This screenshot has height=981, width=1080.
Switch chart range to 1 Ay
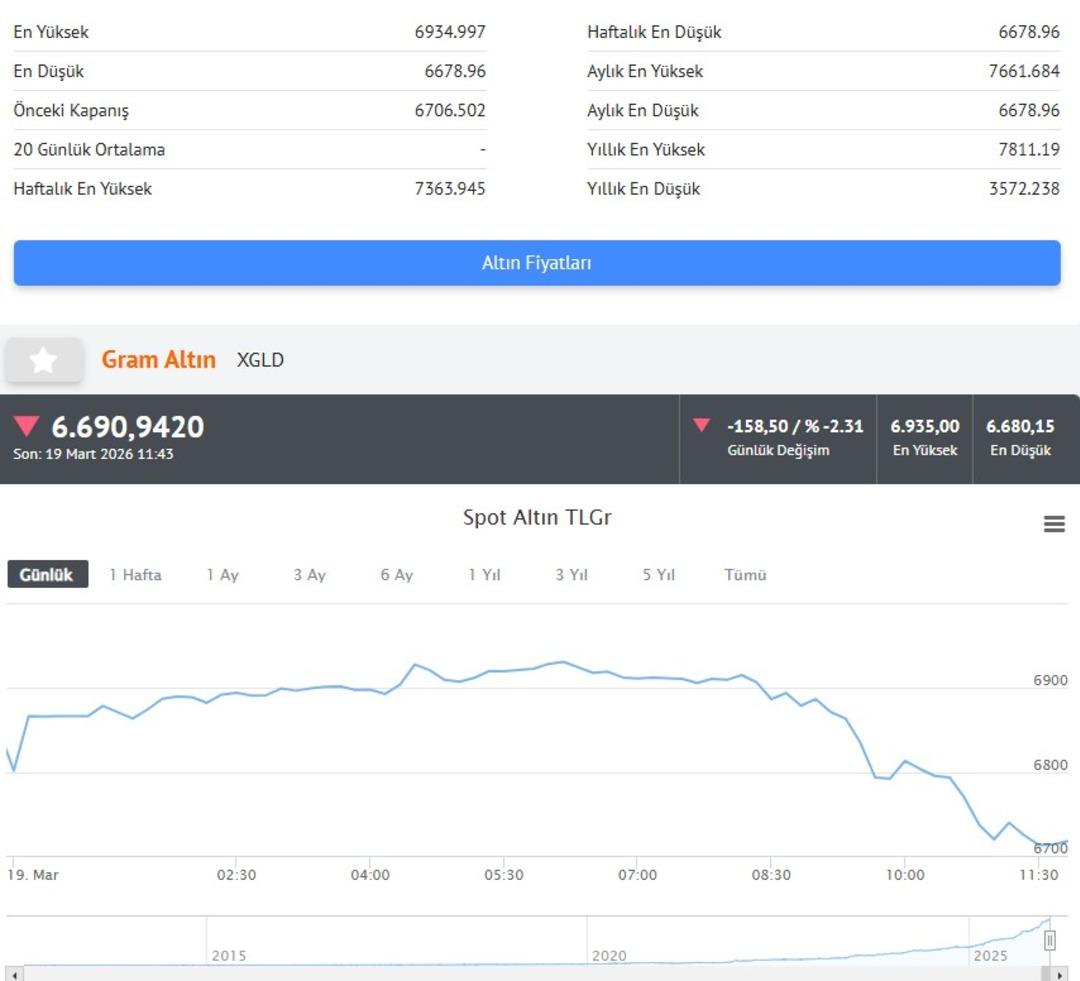click(222, 575)
